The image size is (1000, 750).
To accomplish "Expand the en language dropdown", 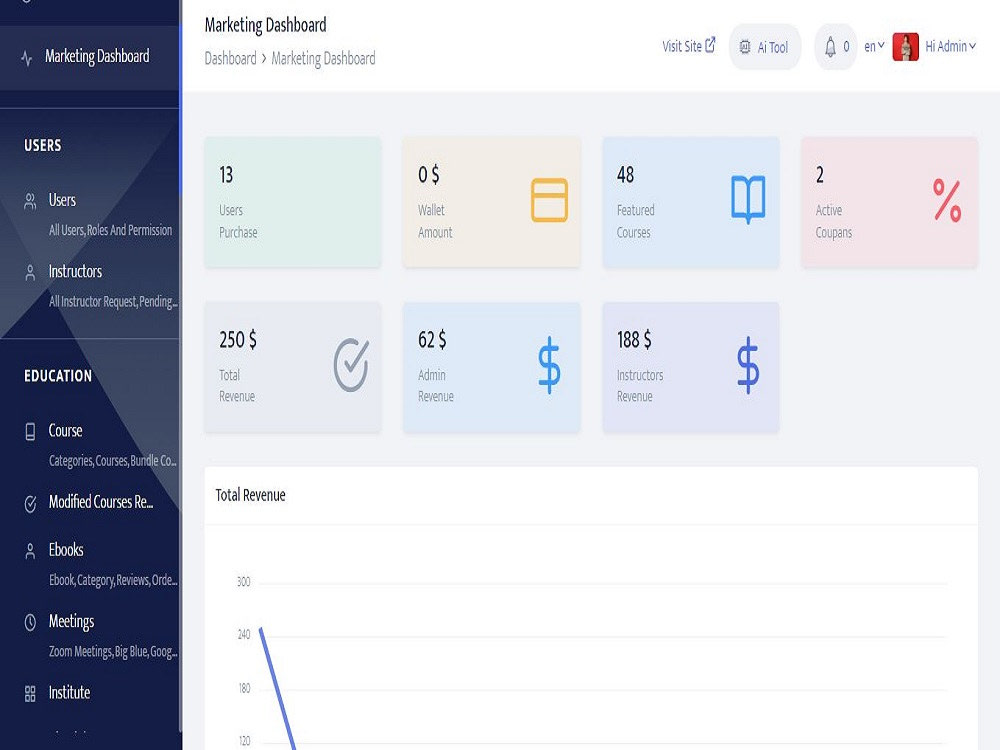I will (874, 46).
